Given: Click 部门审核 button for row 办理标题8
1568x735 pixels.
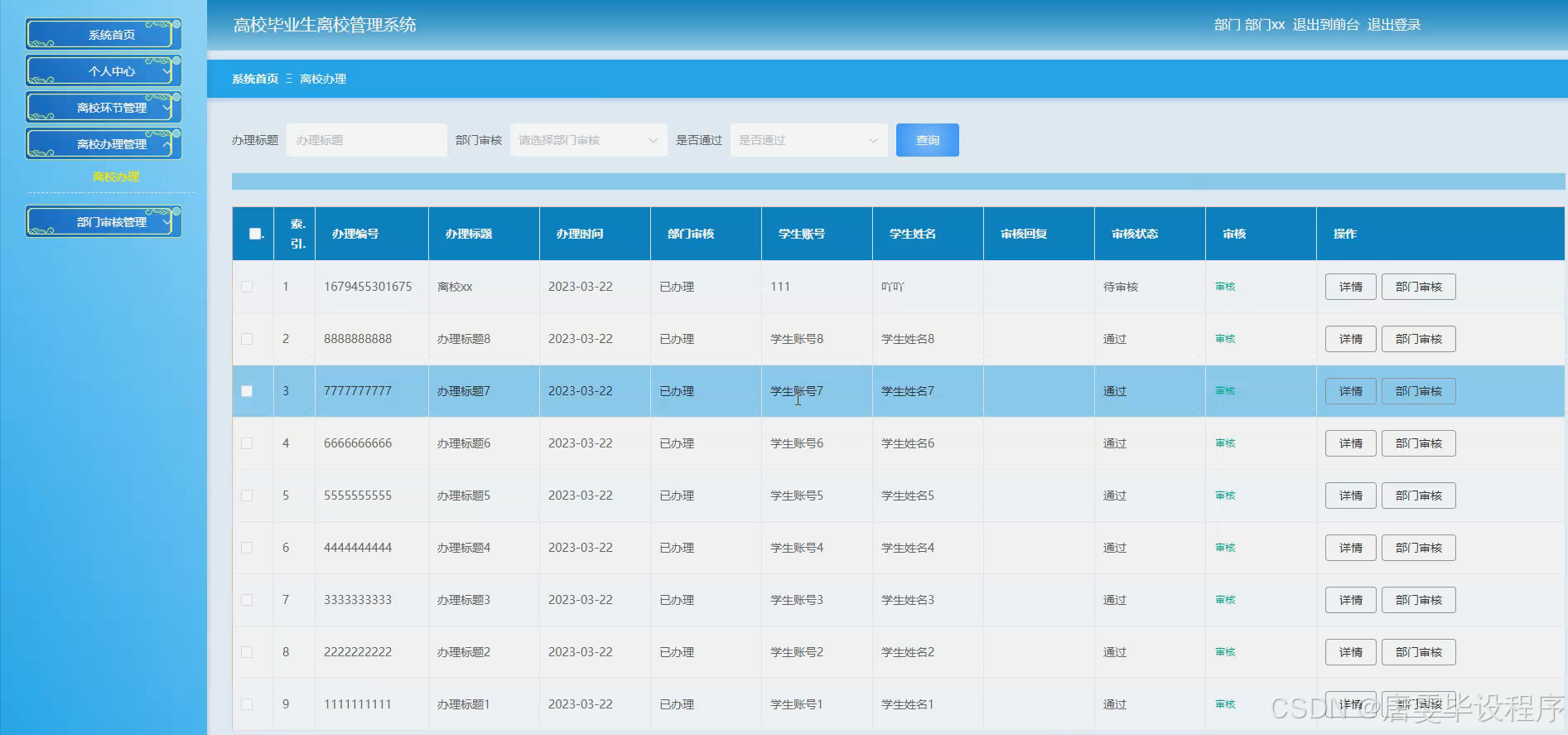Looking at the screenshot, I should point(1419,339).
